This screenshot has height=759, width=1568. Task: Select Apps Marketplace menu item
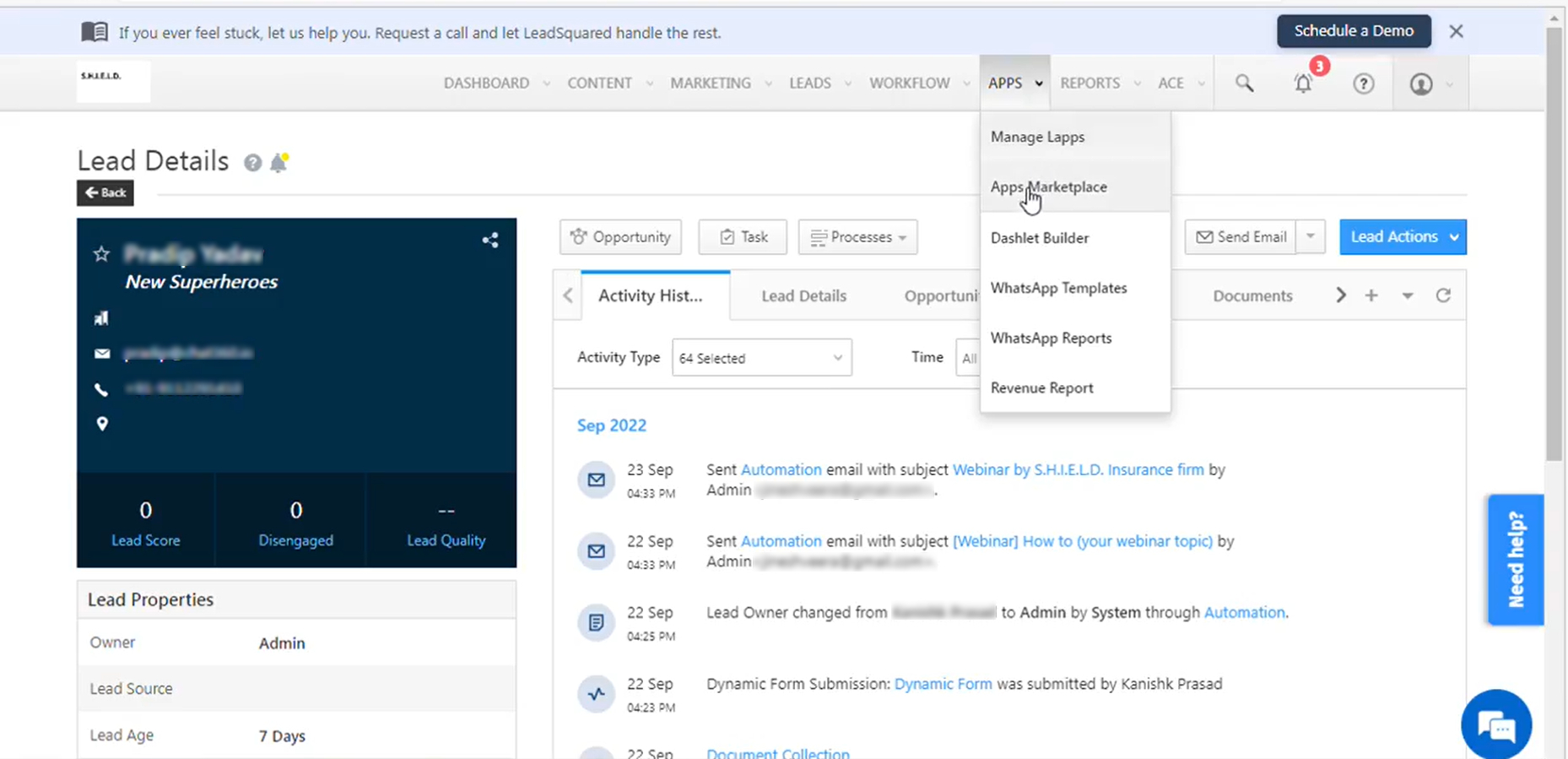click(1075, 187)
